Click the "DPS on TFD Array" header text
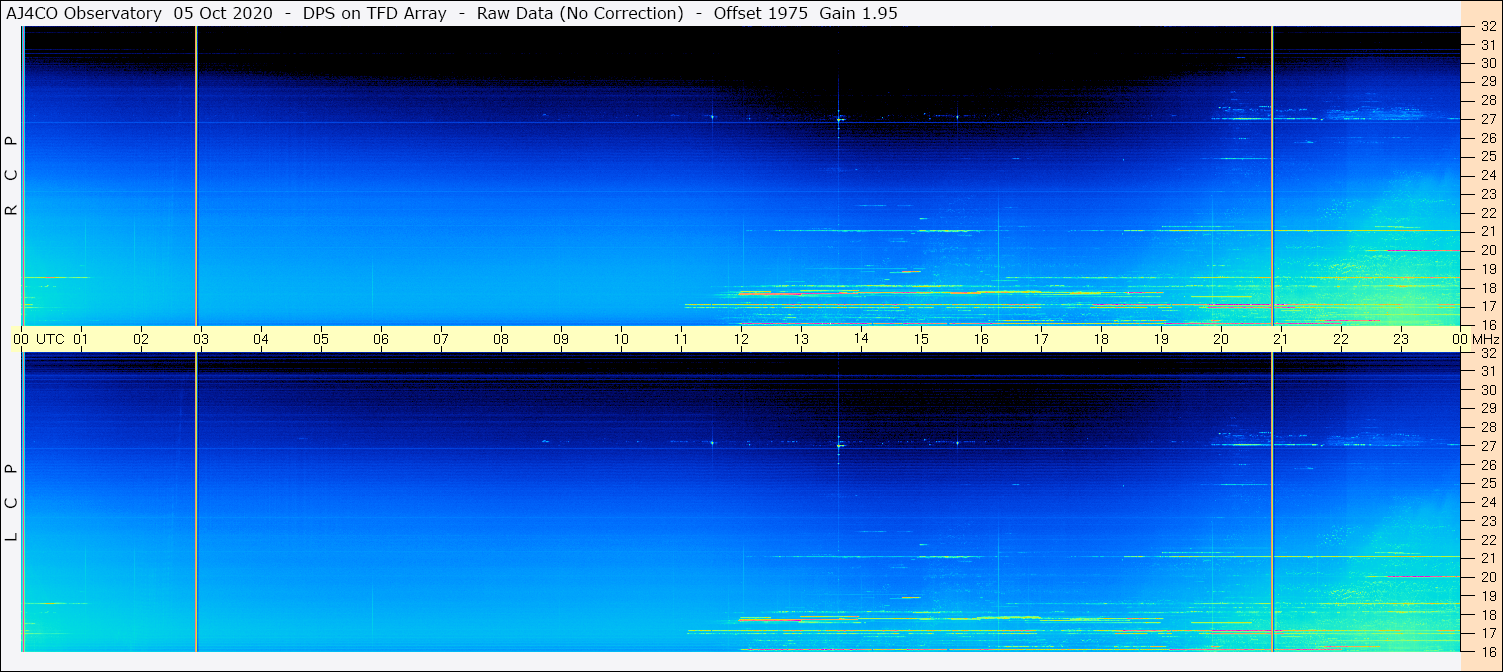 pyautogui.click(x=374, y=13)
